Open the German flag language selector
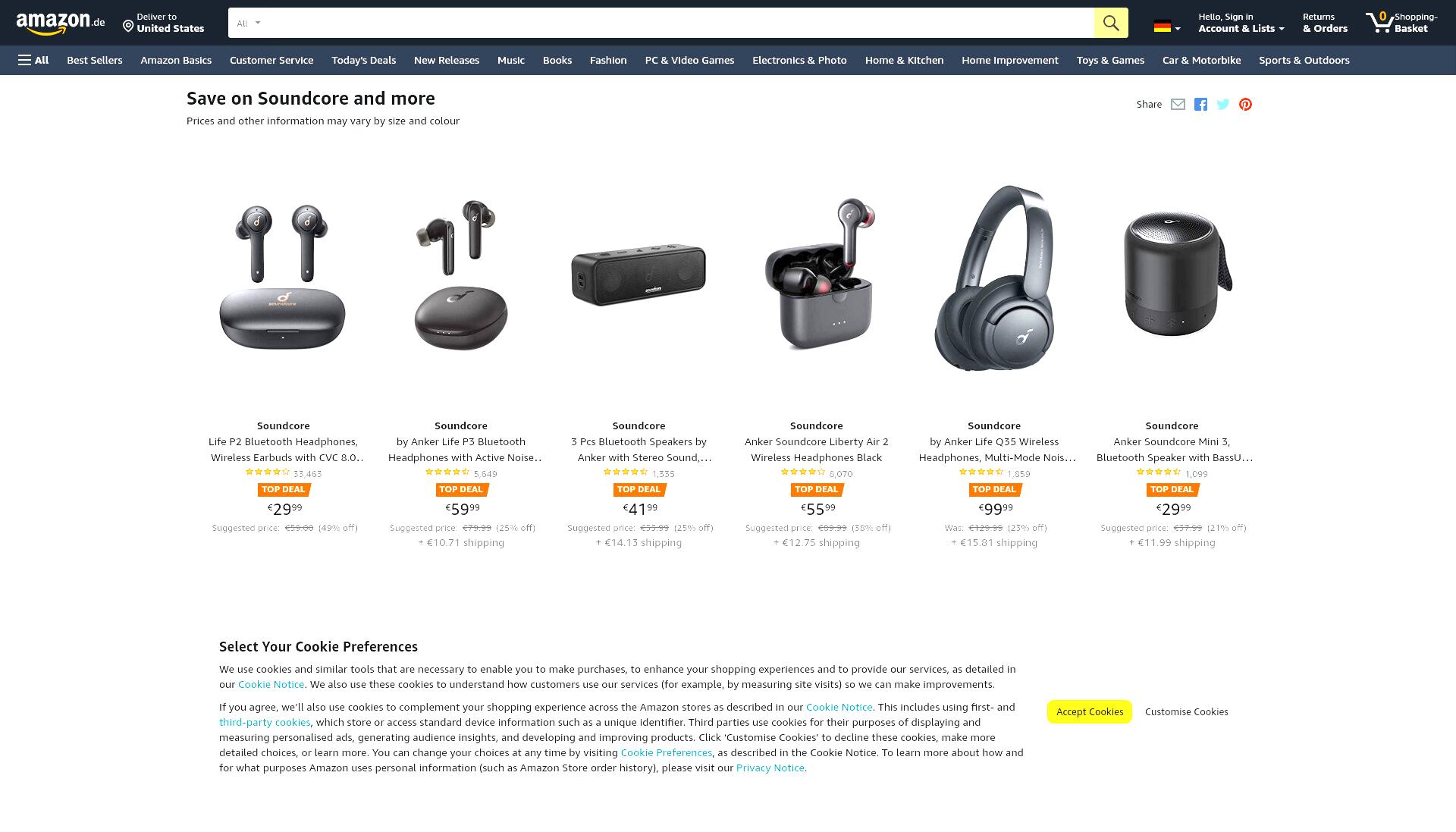Image resolution: width=1456 pixels, height=832 pixels. pos(1167,27)
